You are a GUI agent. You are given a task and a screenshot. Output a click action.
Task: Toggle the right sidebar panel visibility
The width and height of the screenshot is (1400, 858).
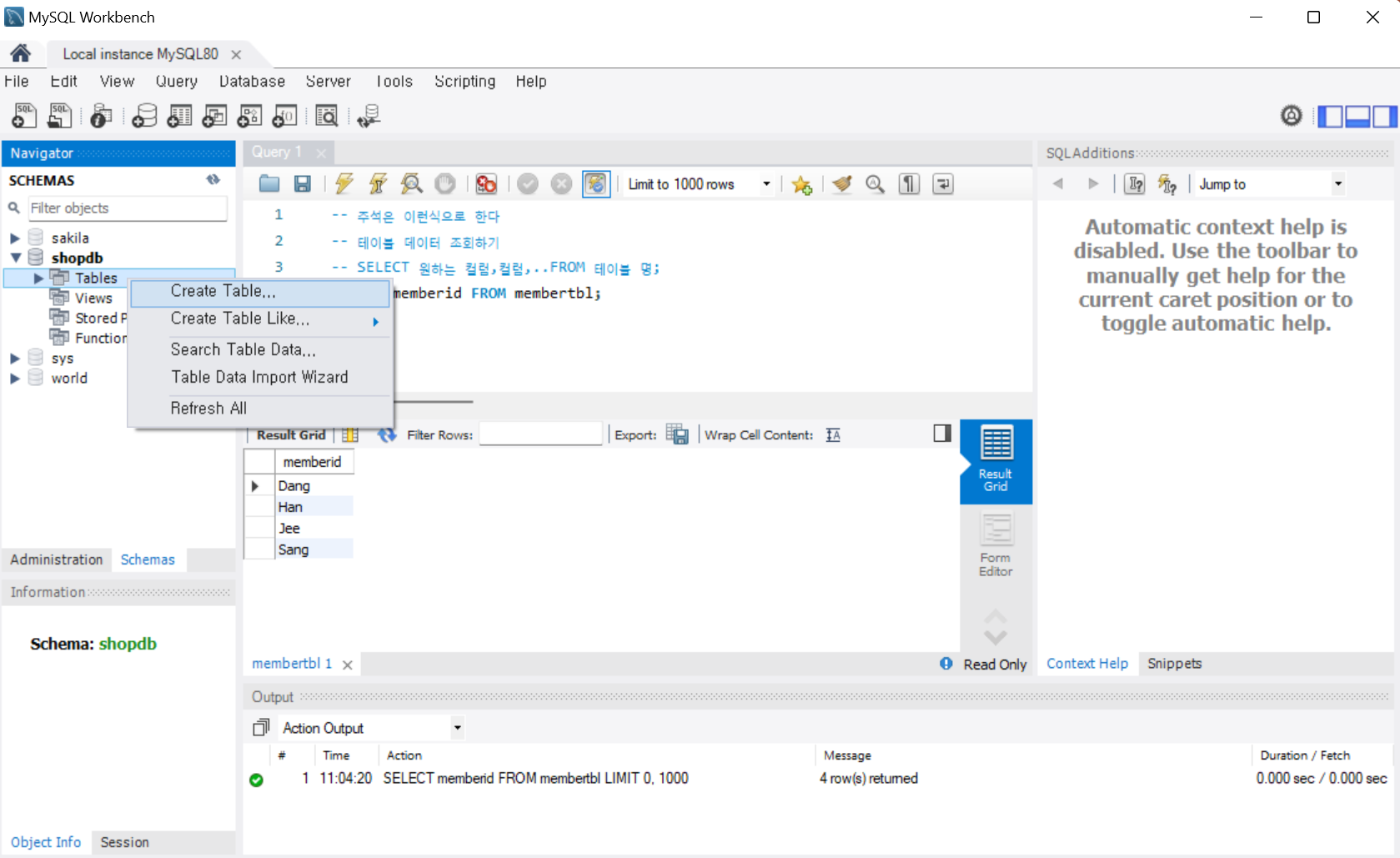click(x=1385, y=116)
